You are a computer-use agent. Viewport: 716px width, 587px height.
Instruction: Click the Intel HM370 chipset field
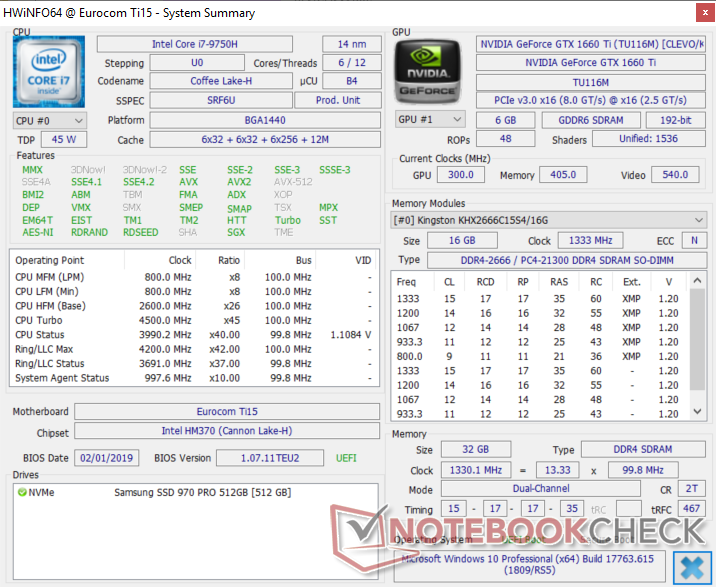click(x=227, y=431)
